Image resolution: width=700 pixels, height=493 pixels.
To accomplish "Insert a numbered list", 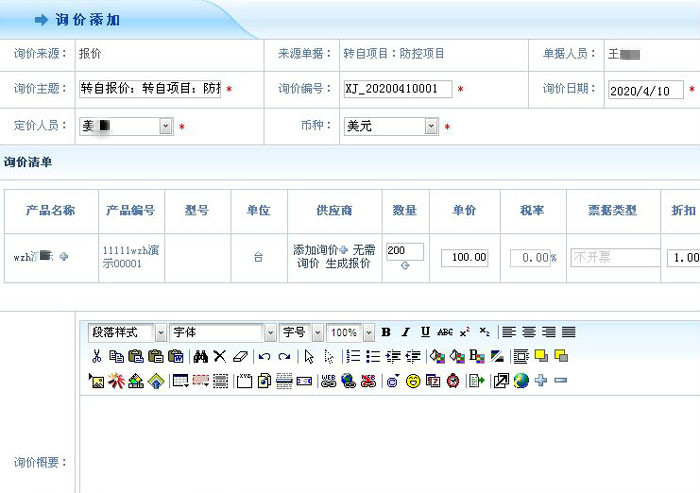I will 353,356.
